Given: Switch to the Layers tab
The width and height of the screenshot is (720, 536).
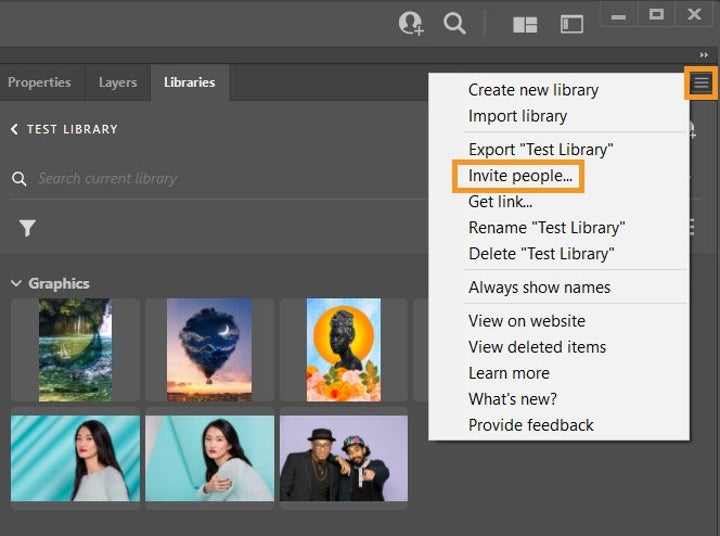Looking at the screenshot, I should [x=117, y=82].
